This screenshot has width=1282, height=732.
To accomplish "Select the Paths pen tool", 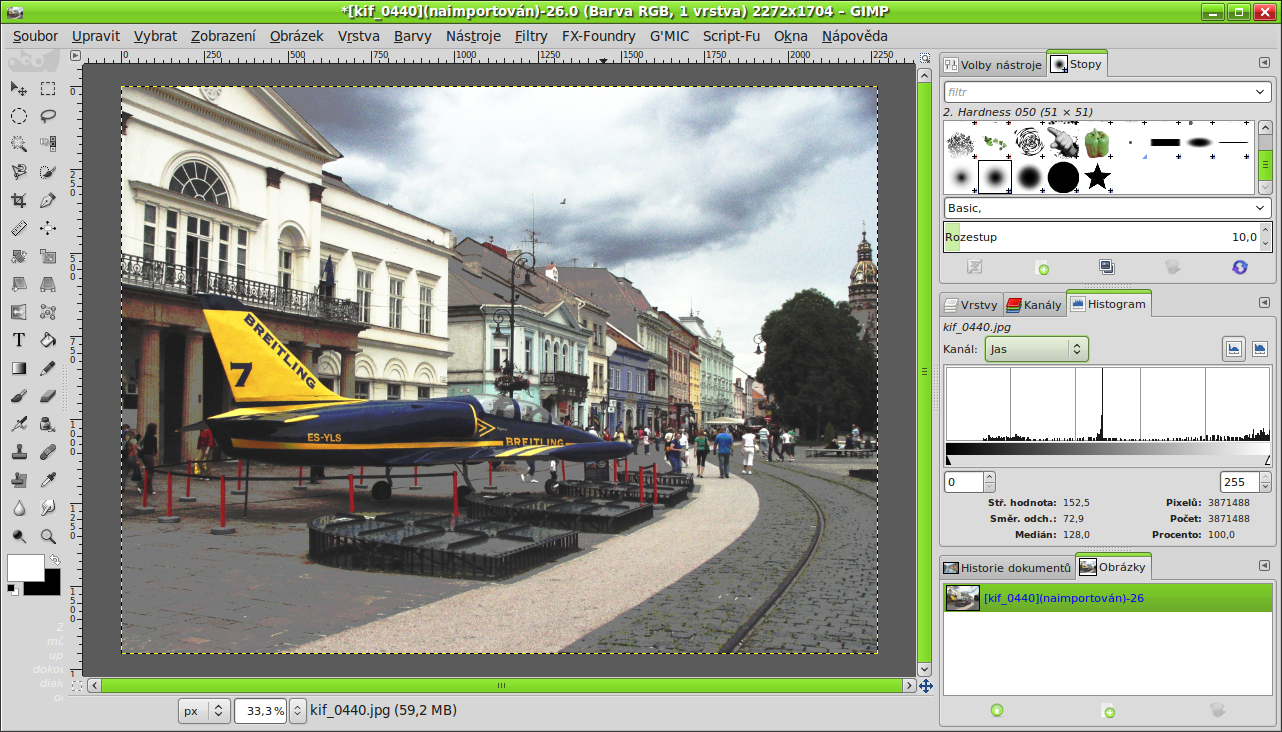I will (48, 200).
